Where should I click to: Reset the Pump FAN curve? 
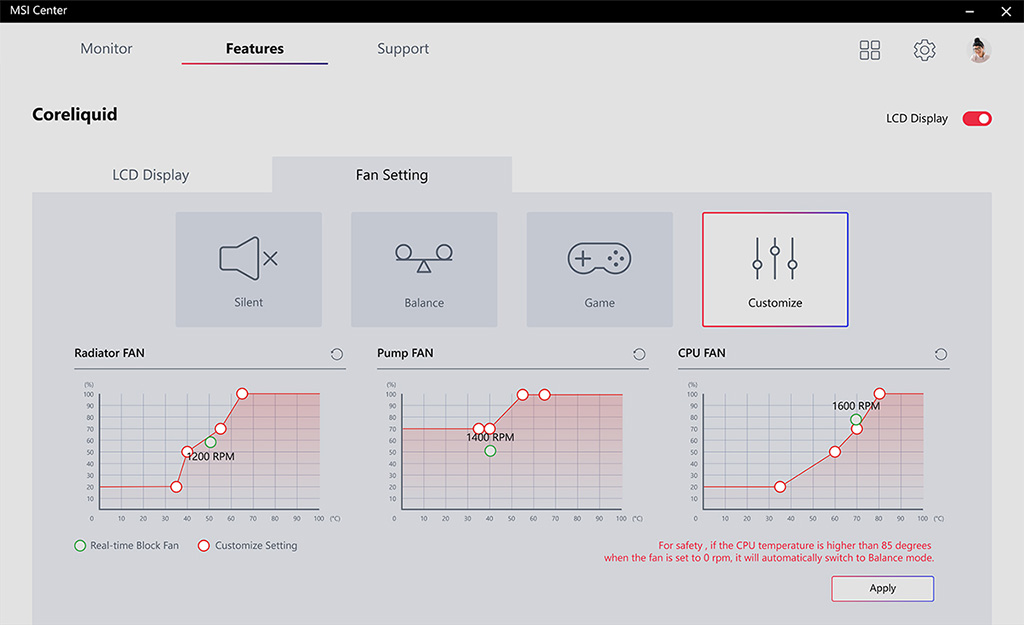click(639, 354)
